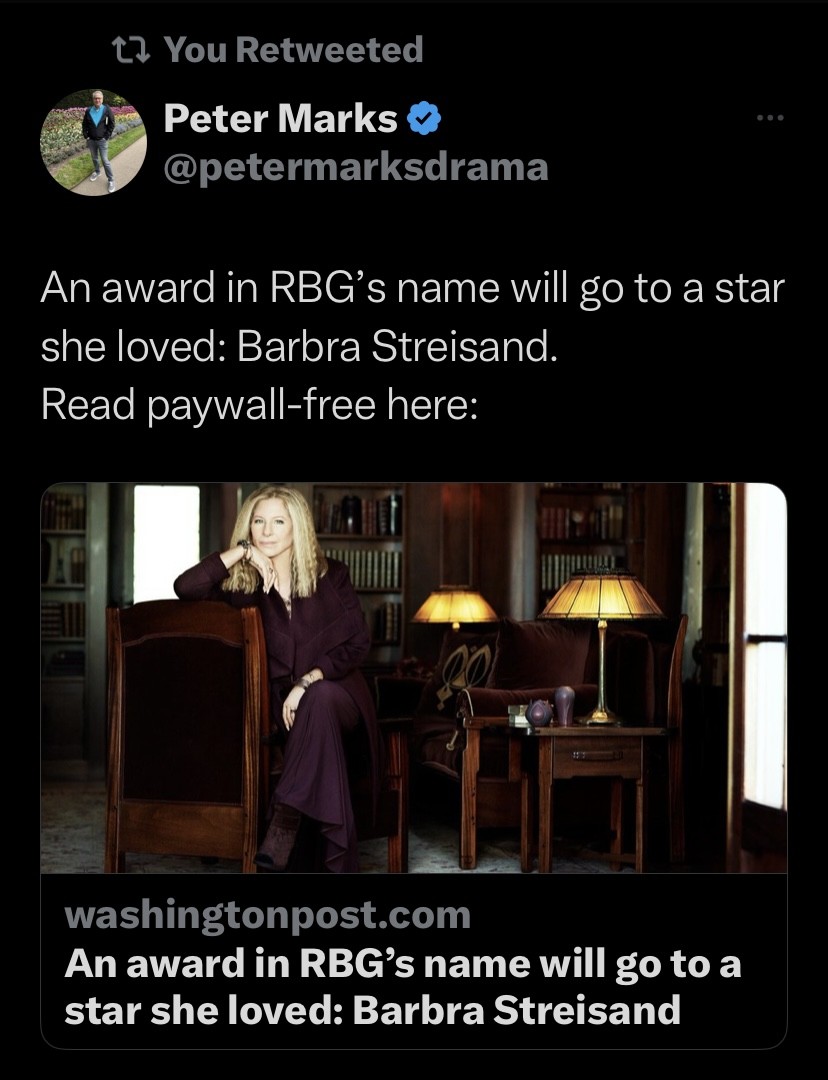Open Peter Marks' profile avatar
This screenshot has height=1080, width=828.
(x=93, y=143)
